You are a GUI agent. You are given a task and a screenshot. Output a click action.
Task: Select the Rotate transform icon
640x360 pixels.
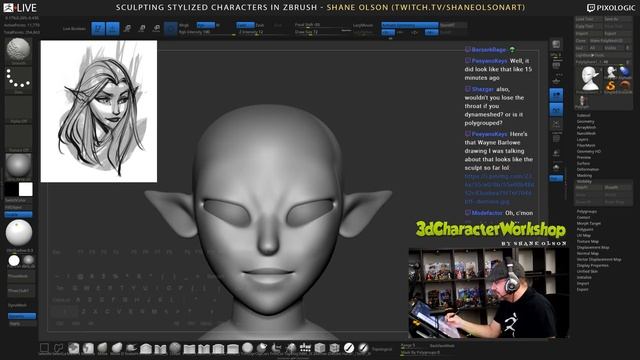click(x=156, y=29)
